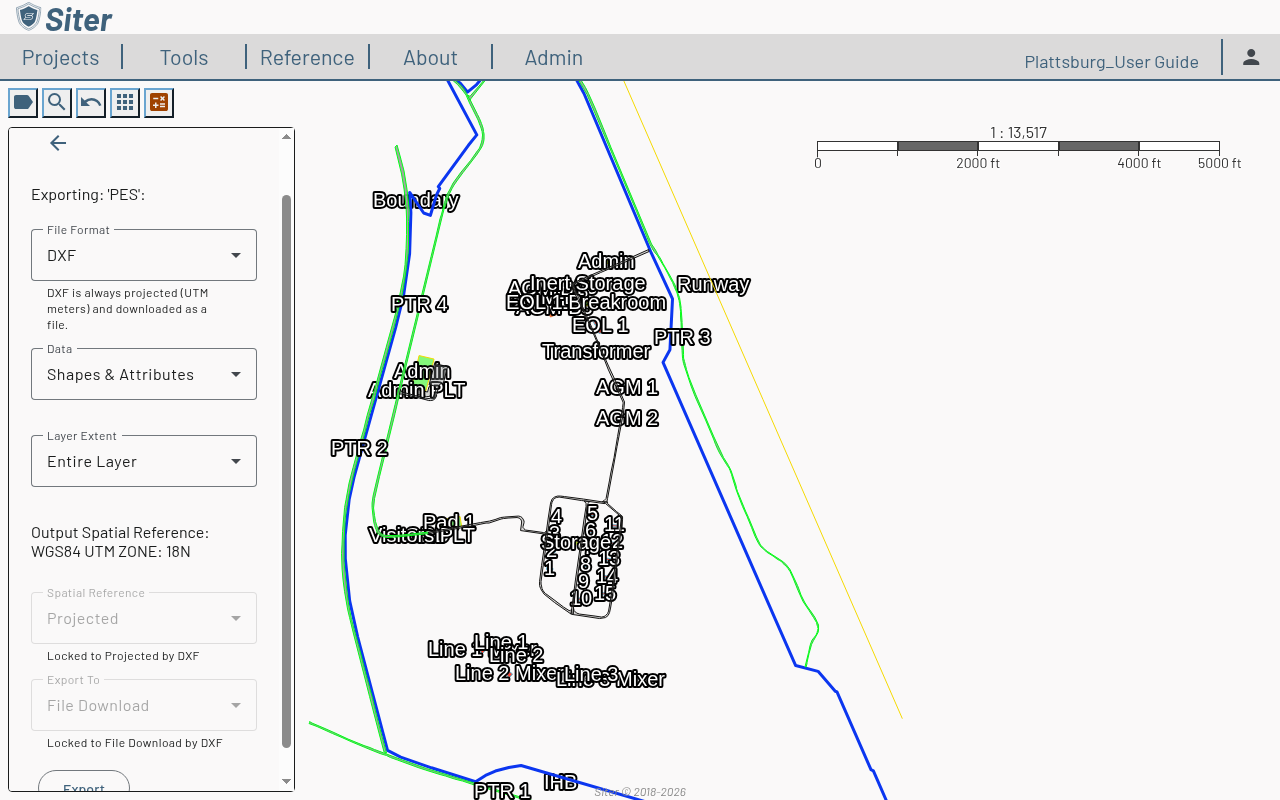The image size is (1280, 800).
Task: Click the Inert Storage map label
Action: coord(588,283)
